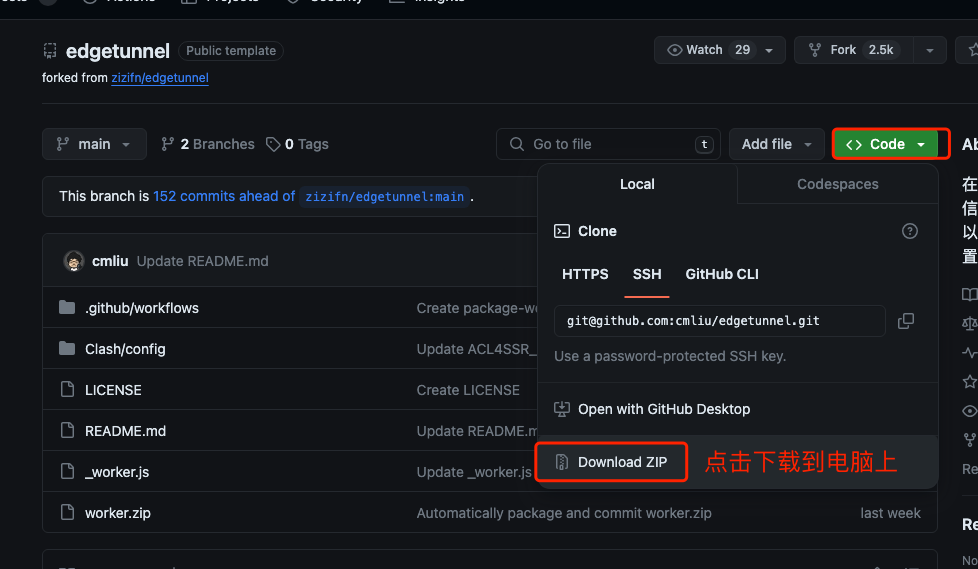
Task: Expand the Fork options arrow
Action: (x=930, y=51)
